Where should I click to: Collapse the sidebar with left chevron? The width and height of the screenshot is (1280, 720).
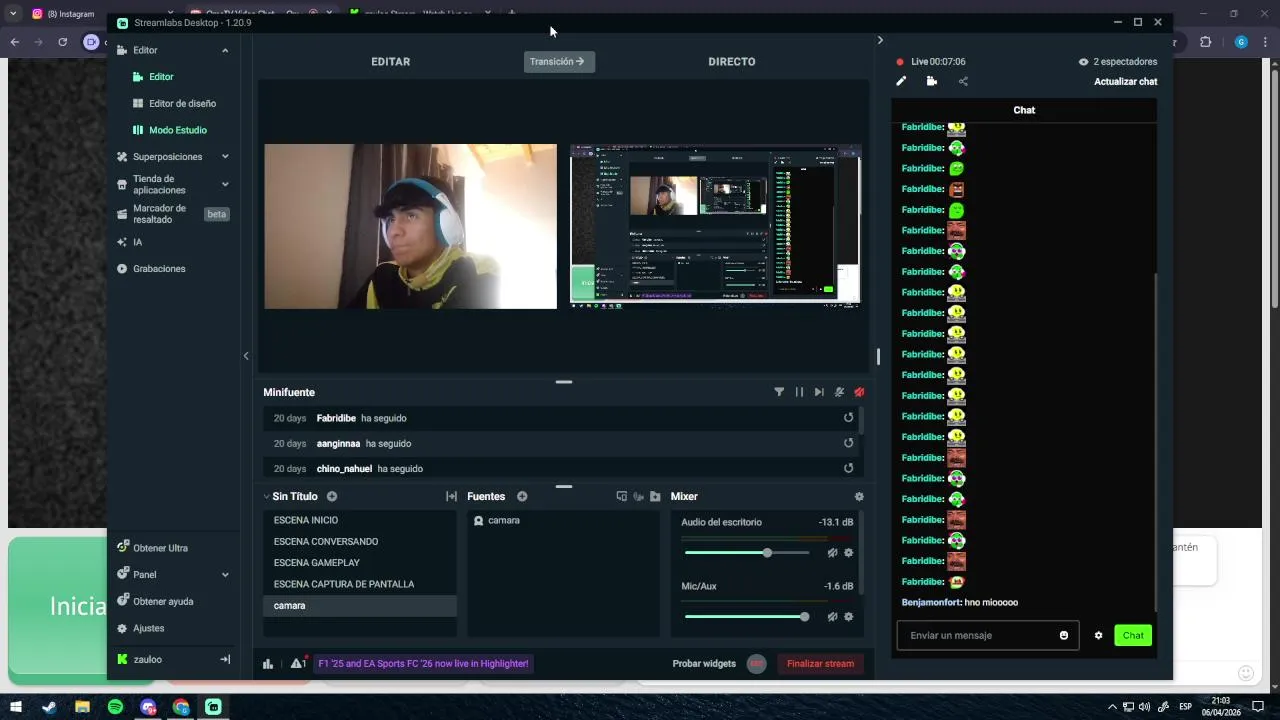click(x=246, y=356)
